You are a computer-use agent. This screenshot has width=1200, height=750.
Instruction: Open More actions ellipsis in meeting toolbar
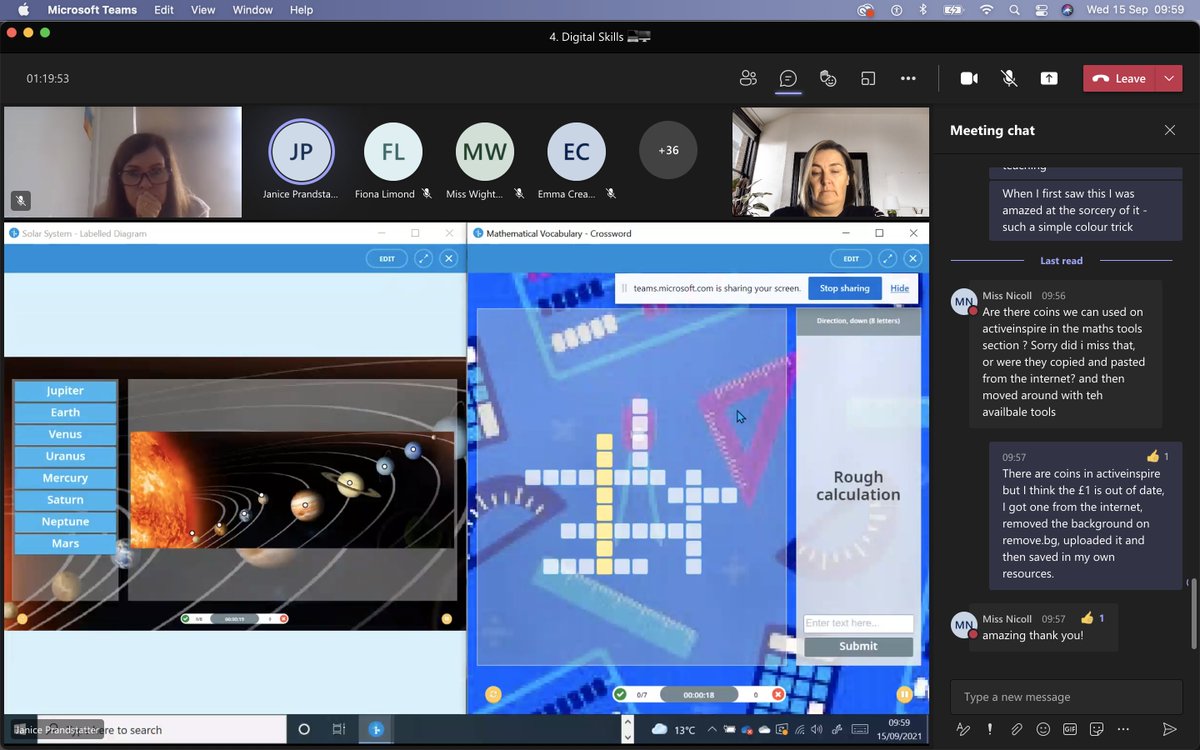tap(908, 78)
